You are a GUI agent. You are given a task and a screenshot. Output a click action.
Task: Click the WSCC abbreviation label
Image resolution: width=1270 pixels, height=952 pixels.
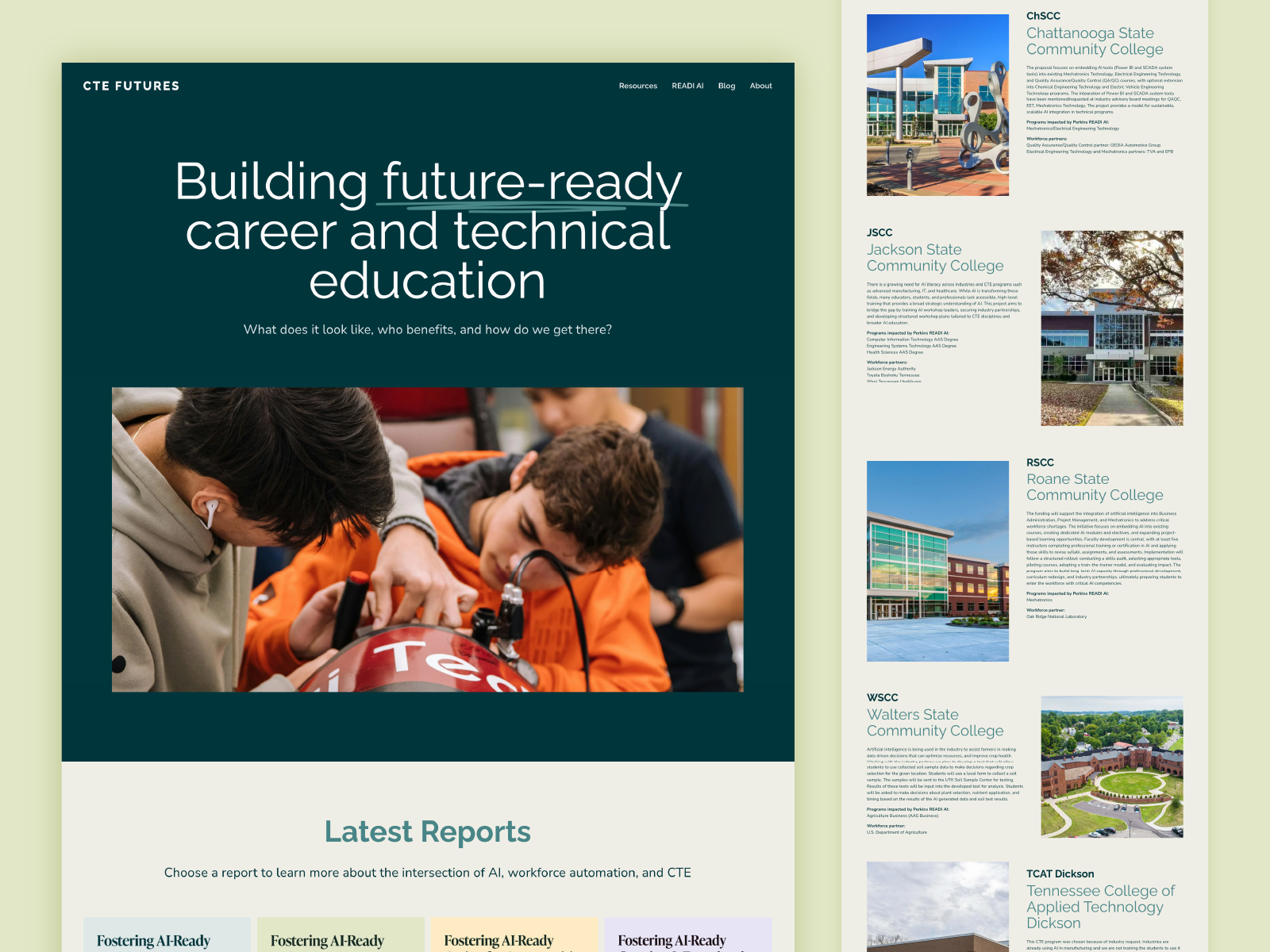click(x=883, y=697)
